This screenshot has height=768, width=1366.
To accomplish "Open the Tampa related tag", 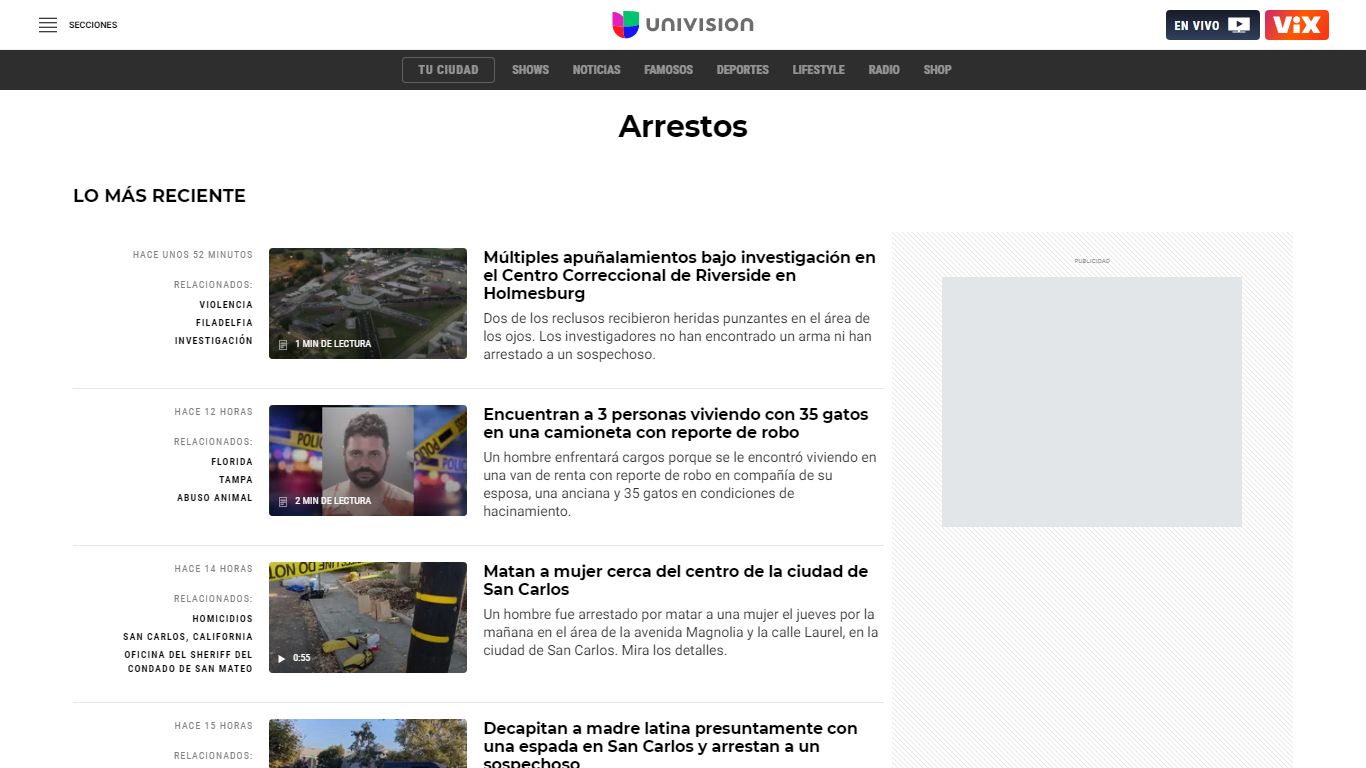I will click(236, 480).
